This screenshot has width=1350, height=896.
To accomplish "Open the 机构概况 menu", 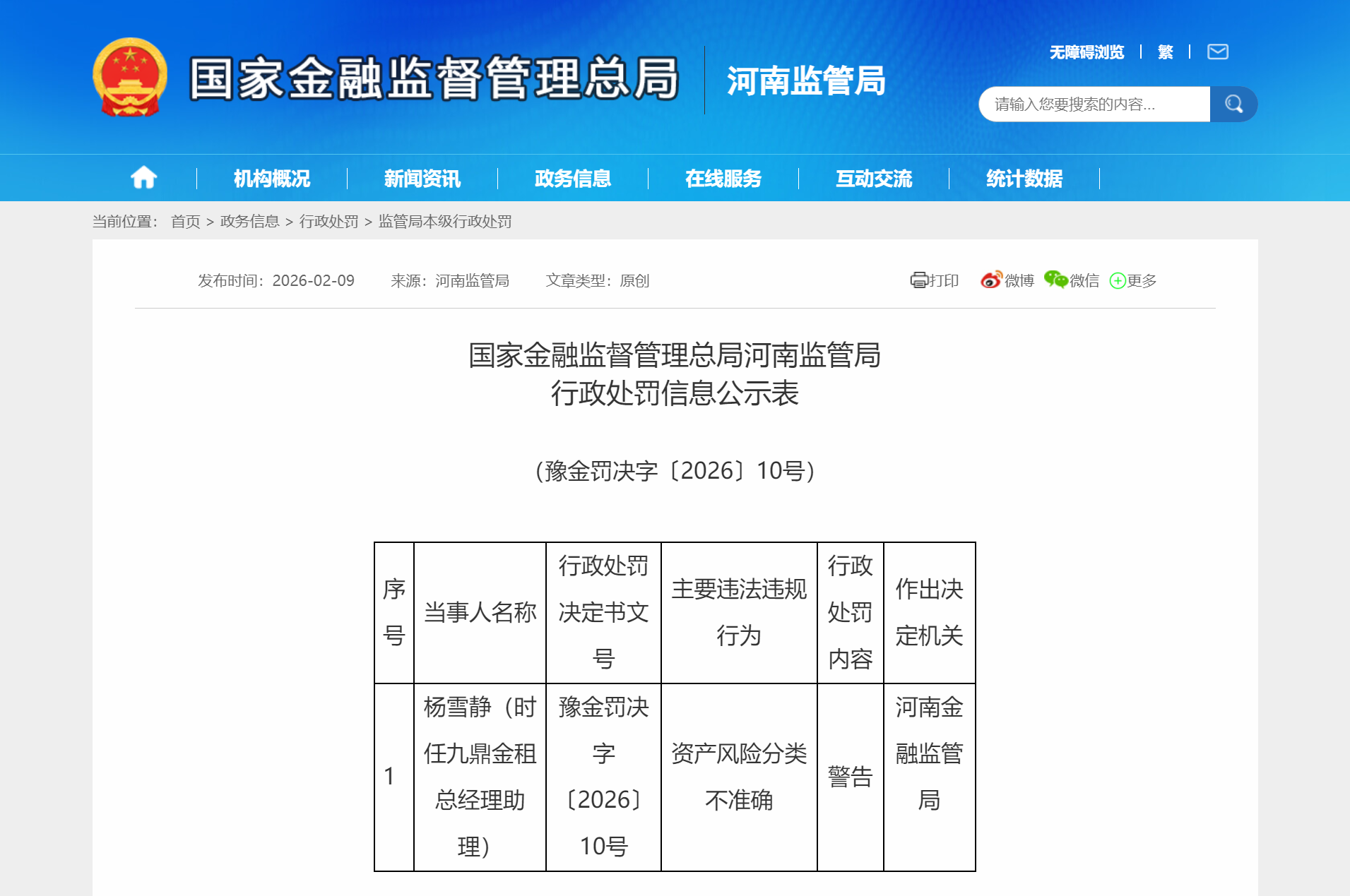I will tap(272, 179).
